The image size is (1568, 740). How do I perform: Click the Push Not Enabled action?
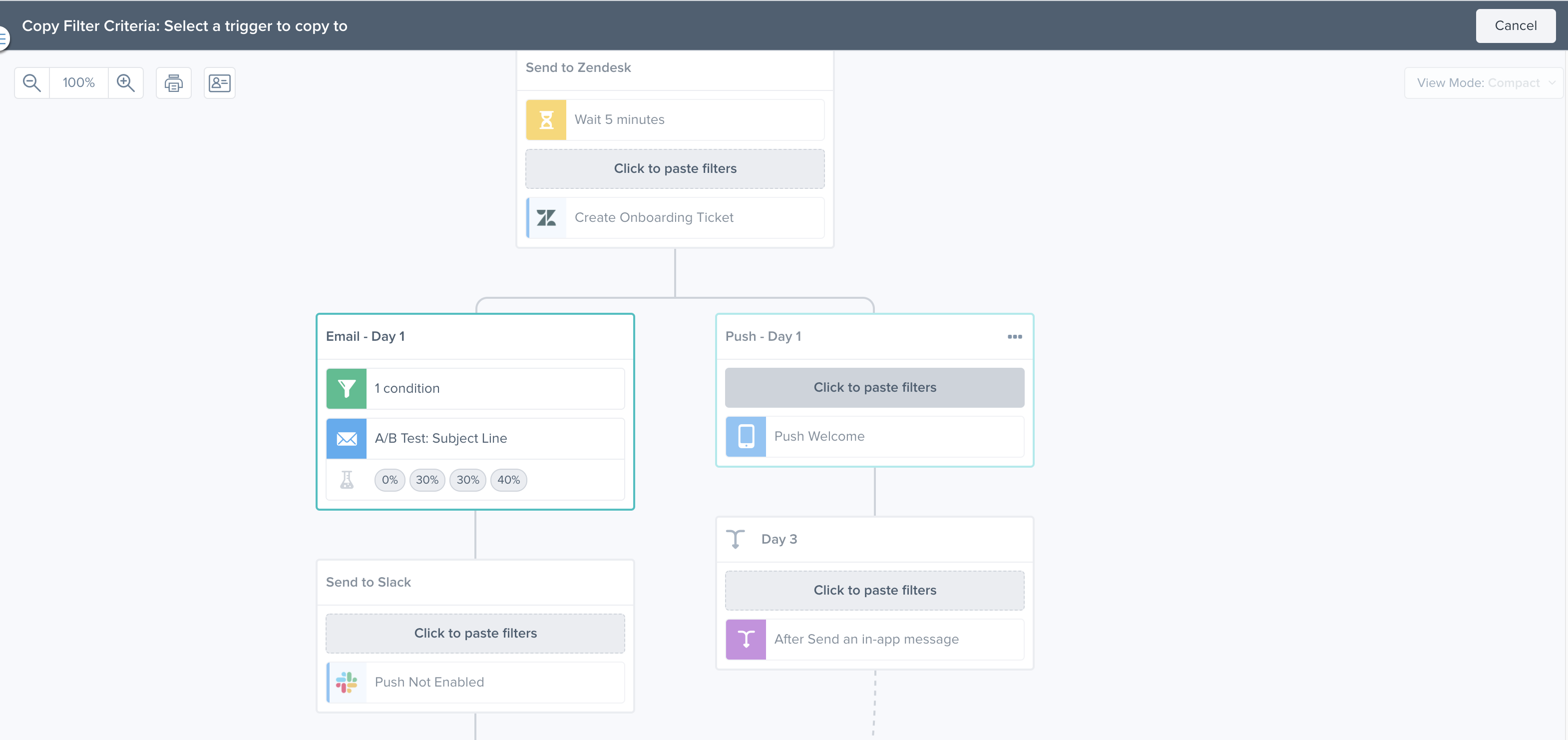coord(475,682)
